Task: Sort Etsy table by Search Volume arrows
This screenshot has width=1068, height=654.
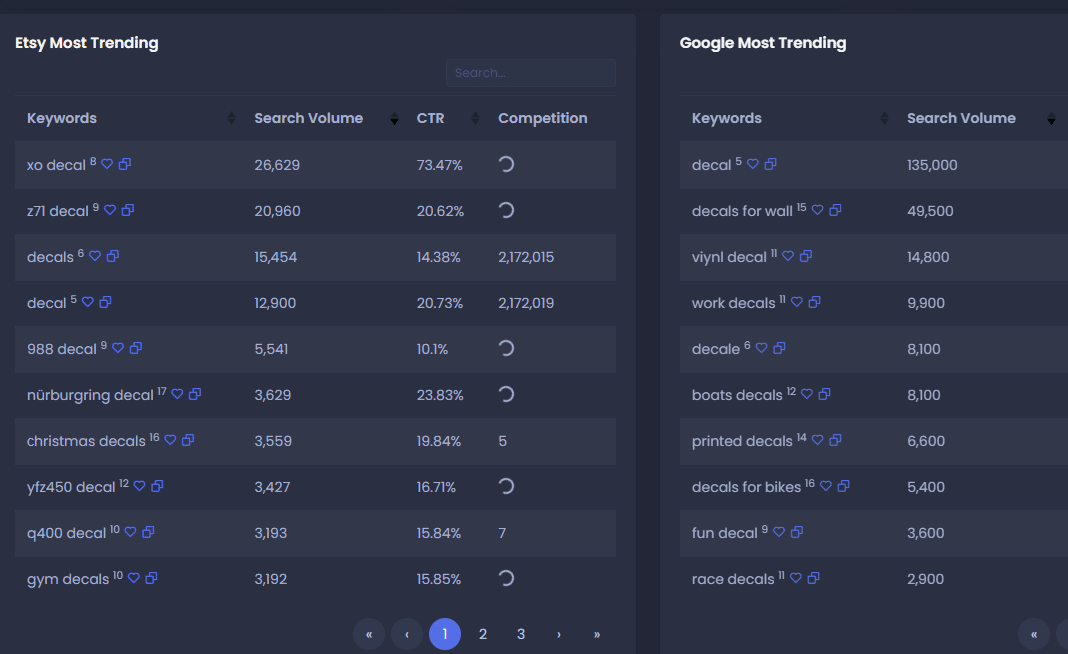Action: (x=394, y=119)
